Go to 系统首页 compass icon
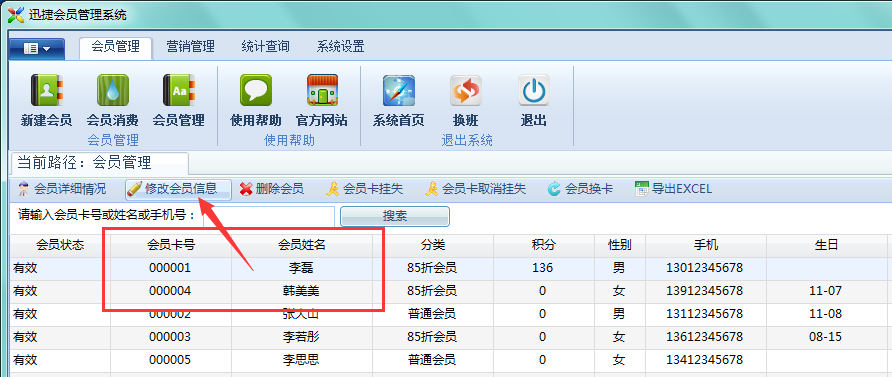 (399, 101)
